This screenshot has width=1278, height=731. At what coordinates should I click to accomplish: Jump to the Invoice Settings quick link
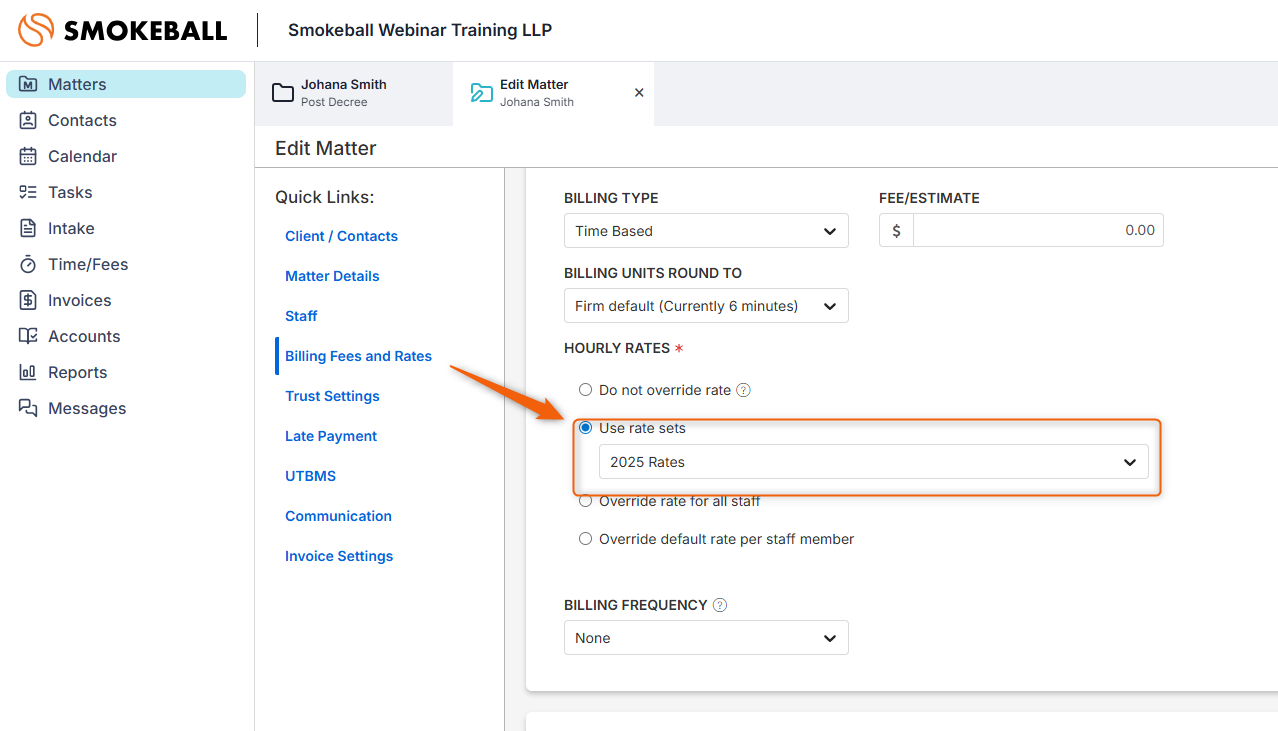click(339, 556)
